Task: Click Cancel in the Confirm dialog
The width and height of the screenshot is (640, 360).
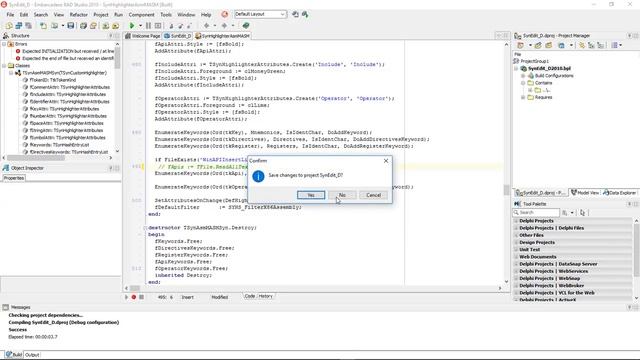Action: 373,195
